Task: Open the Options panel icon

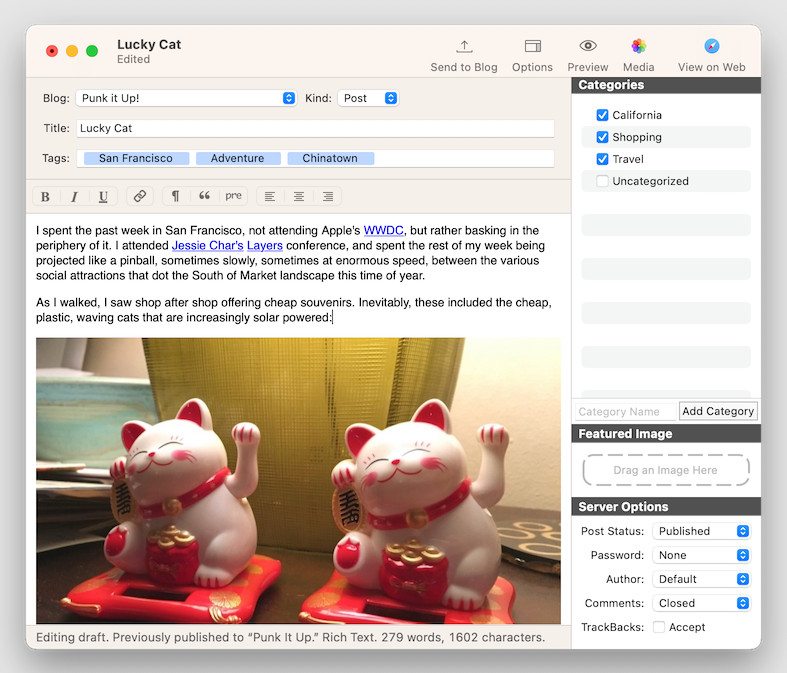Action: point(533,46)
